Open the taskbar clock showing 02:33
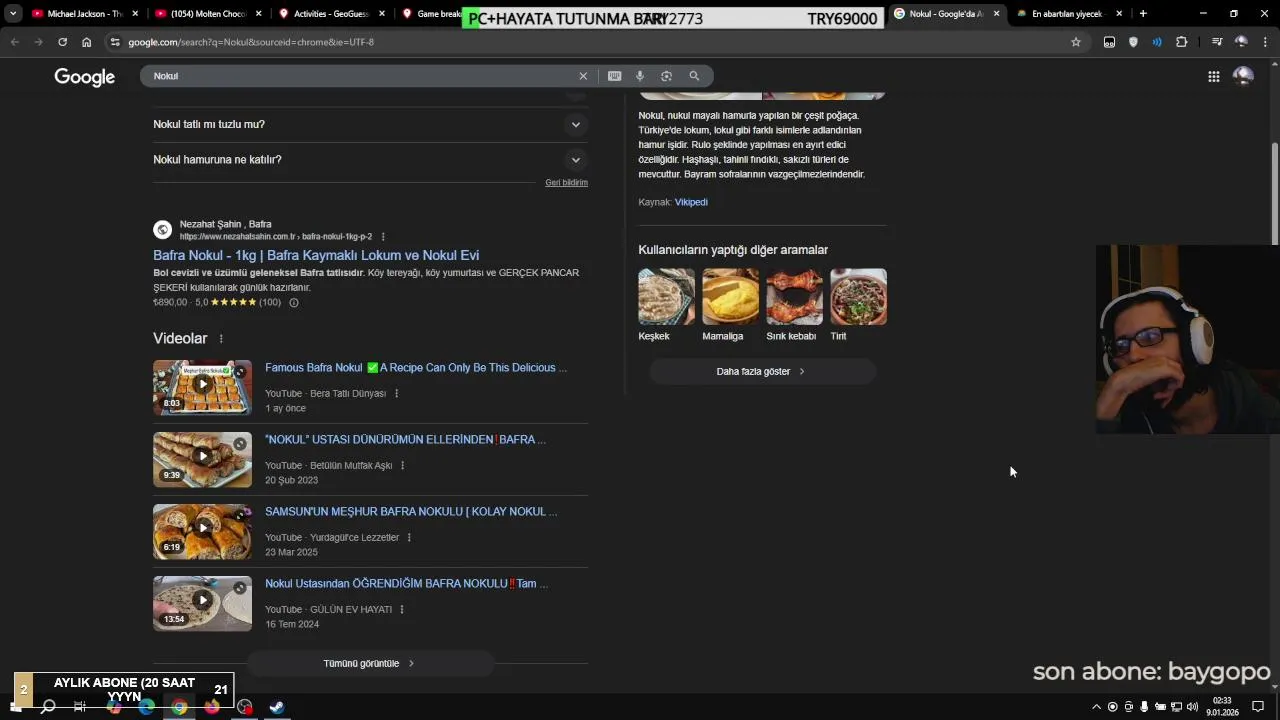Screen dimensions: 1280x720 click(1222, 707)
